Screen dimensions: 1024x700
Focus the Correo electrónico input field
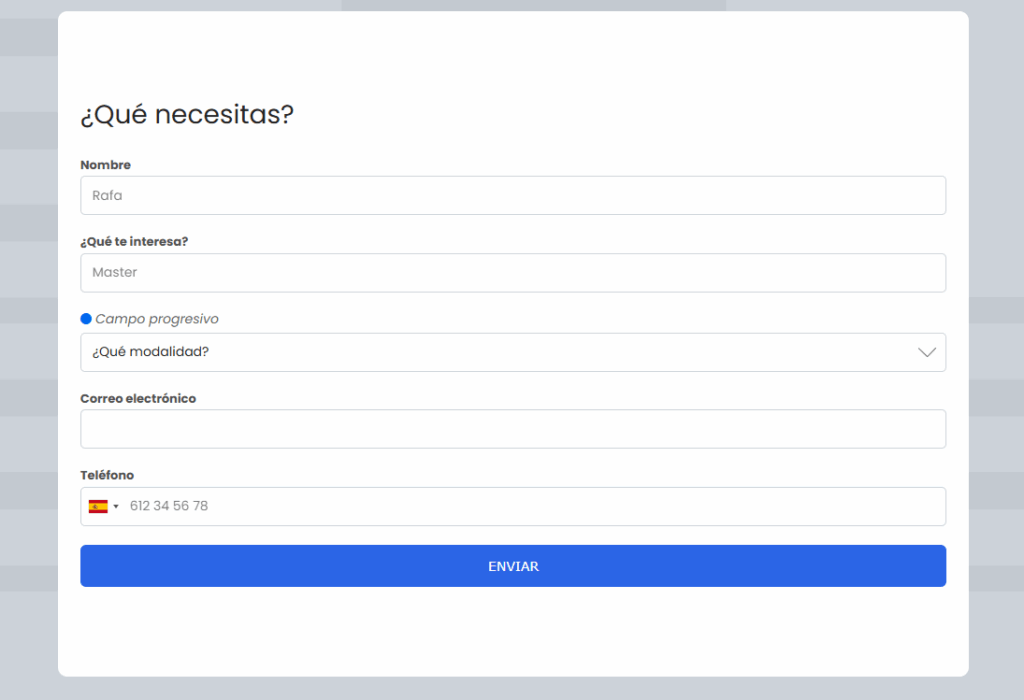coord(513,429)
